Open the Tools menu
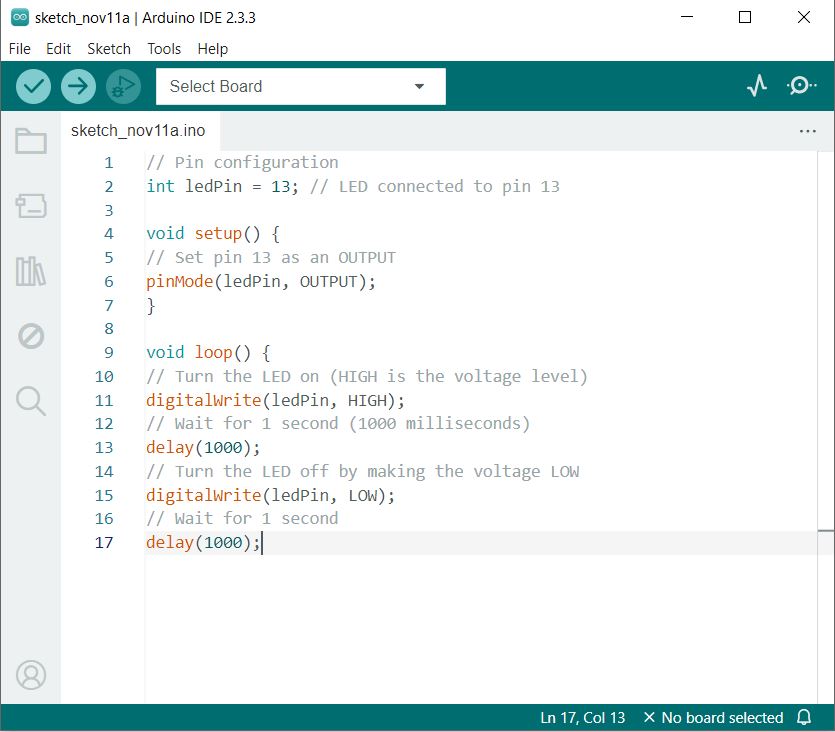Image resolution: width=835 pixels, height=732 pixels. tap(164, 49)
